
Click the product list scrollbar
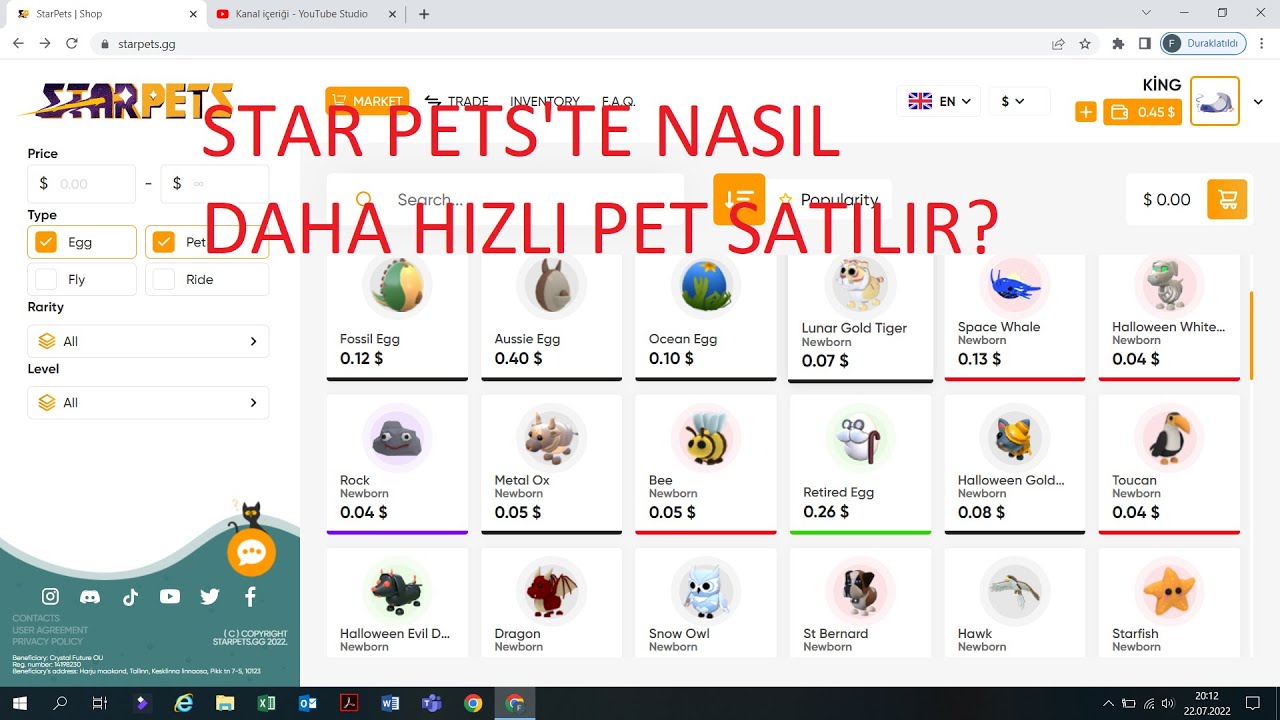coord(1251,335)
